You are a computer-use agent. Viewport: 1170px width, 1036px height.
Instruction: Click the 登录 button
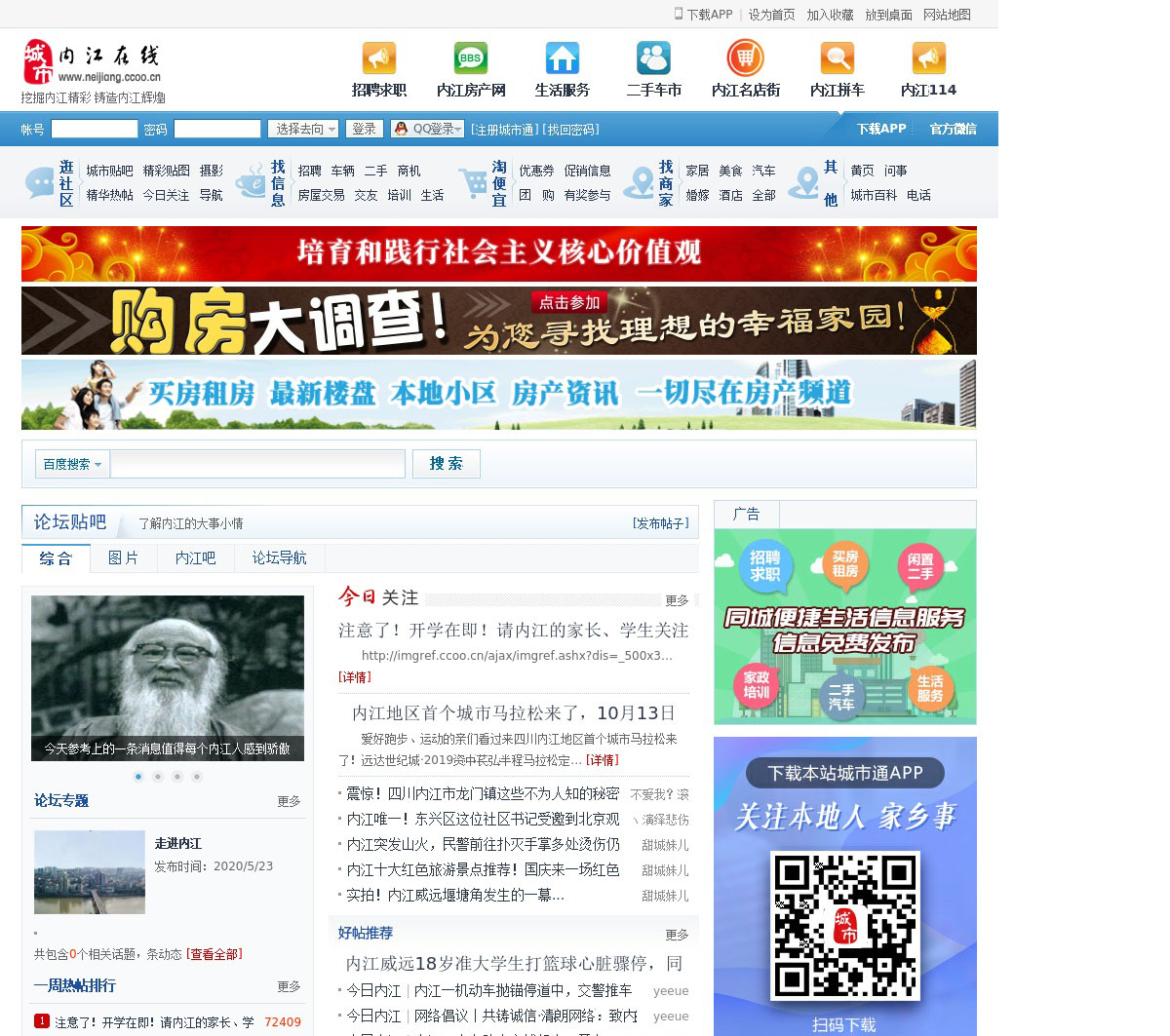pos(365,129)
